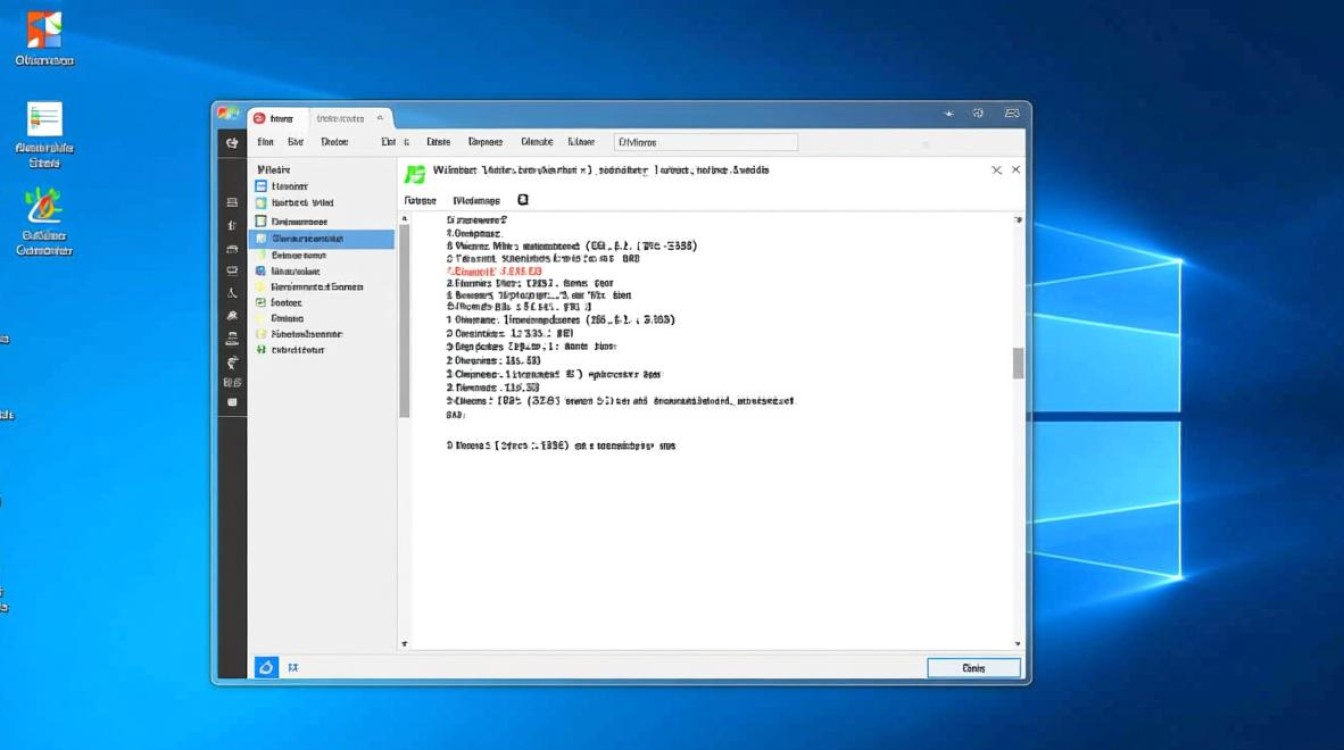Click the blue highlighted icon in the bottom-left corner
Image resolution: width=1344 pixels, height=750 pixels.
coord(265,667)
